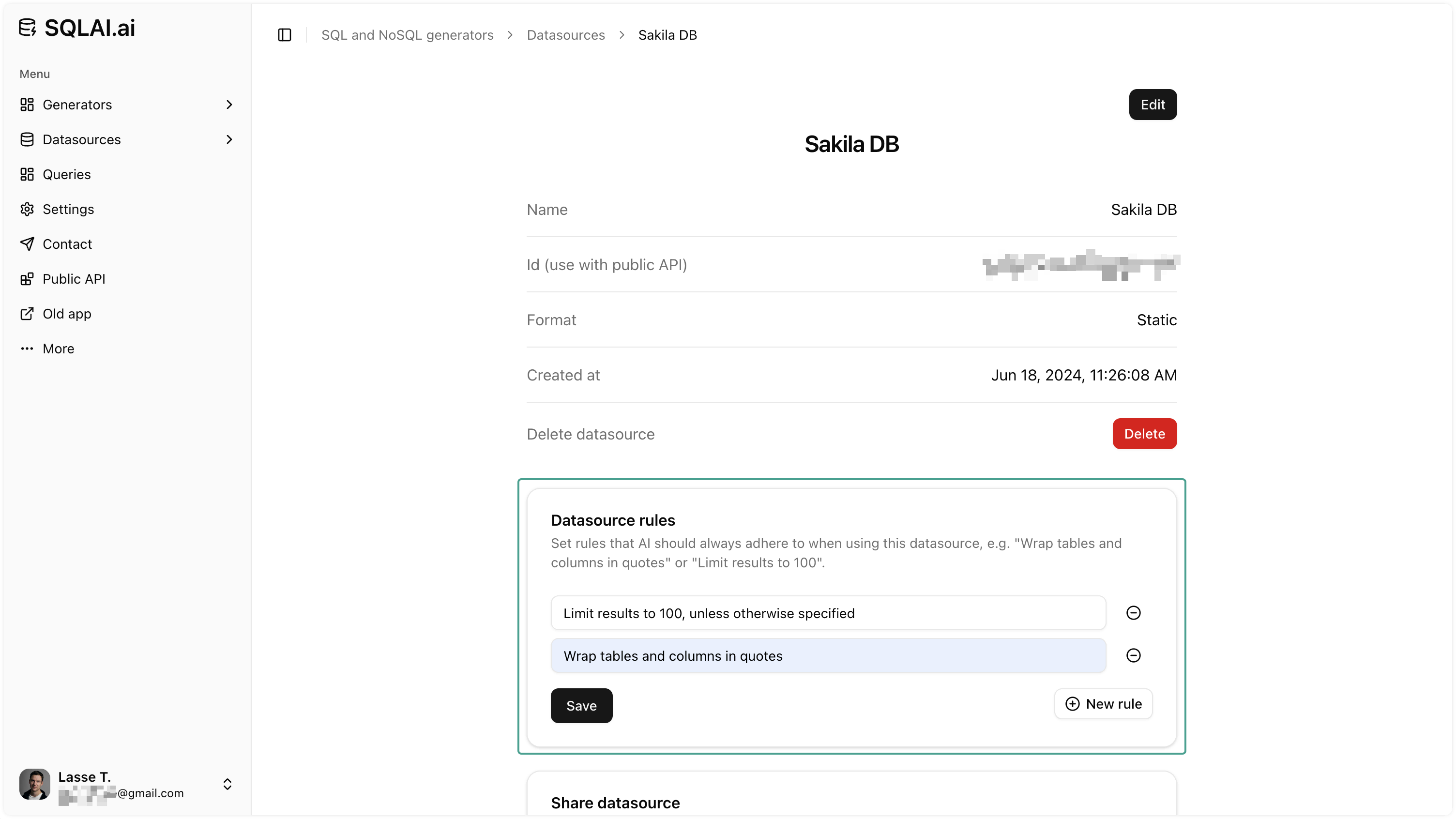The width and height of the screenshot is (1456, 819).
Task: Click the Settings gear icon
Action: click(27, 209)
